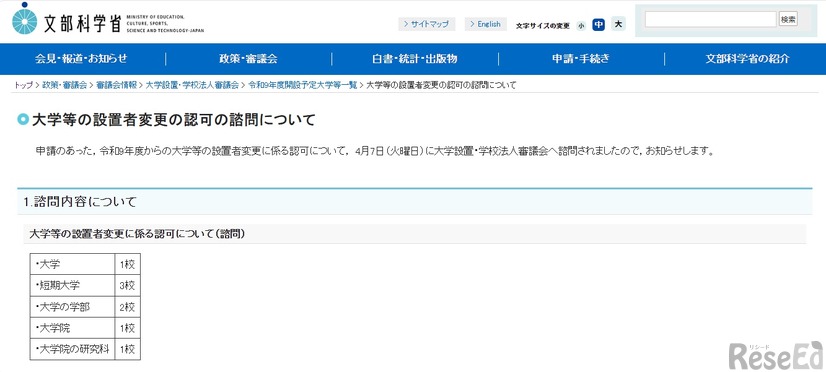Click table cell ・大学

point(72,265)
